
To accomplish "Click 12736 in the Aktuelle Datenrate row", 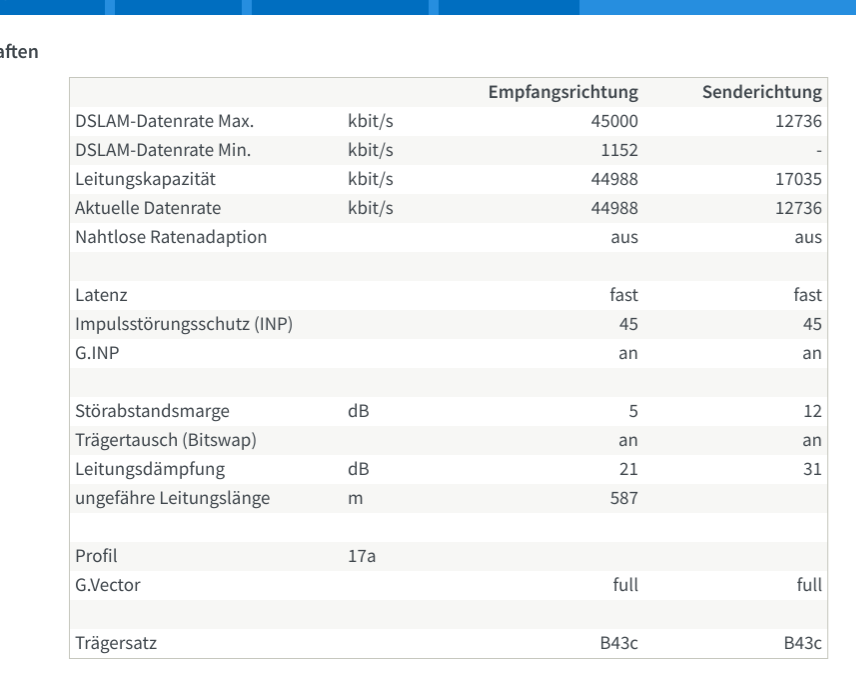I will point(798,208).
